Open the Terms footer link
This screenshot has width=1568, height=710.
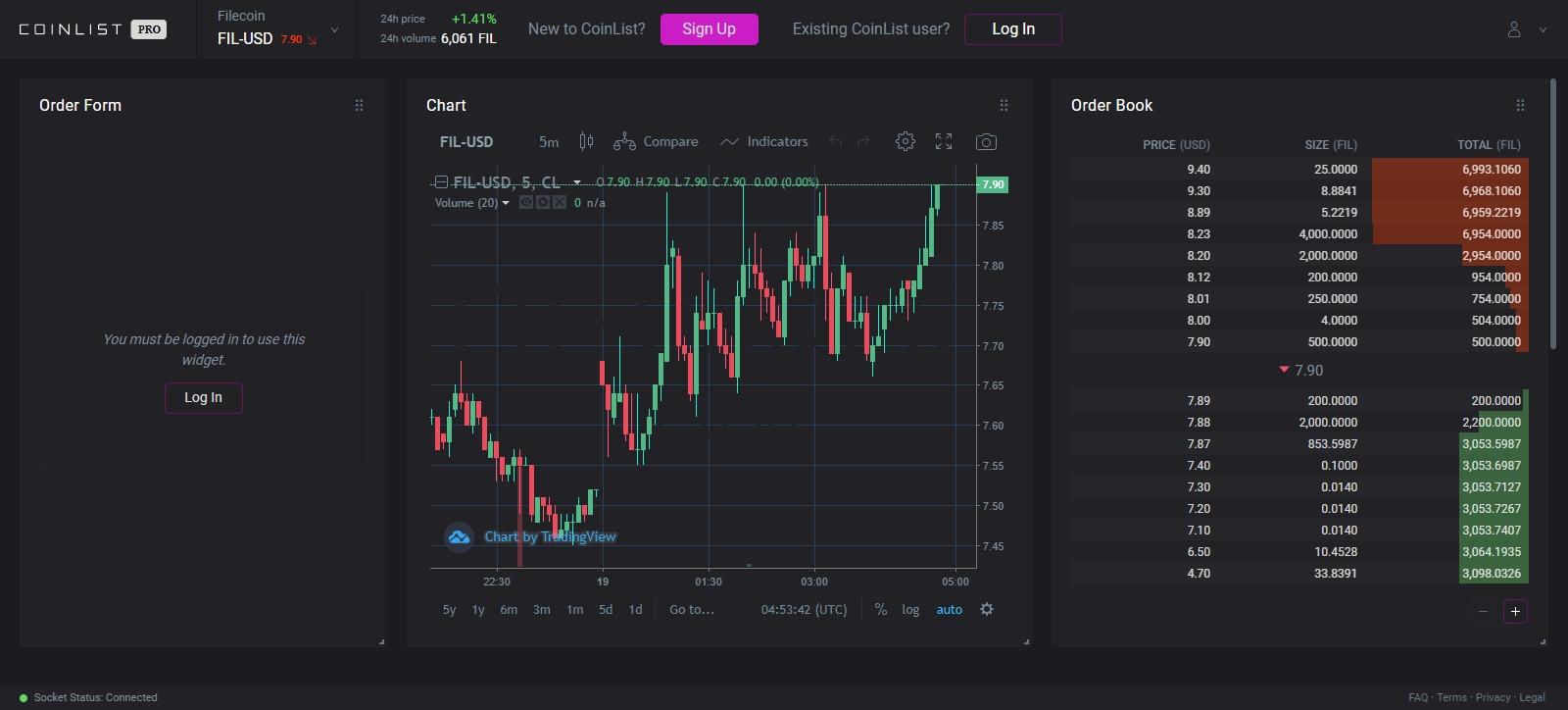(x=1451, y=698)
